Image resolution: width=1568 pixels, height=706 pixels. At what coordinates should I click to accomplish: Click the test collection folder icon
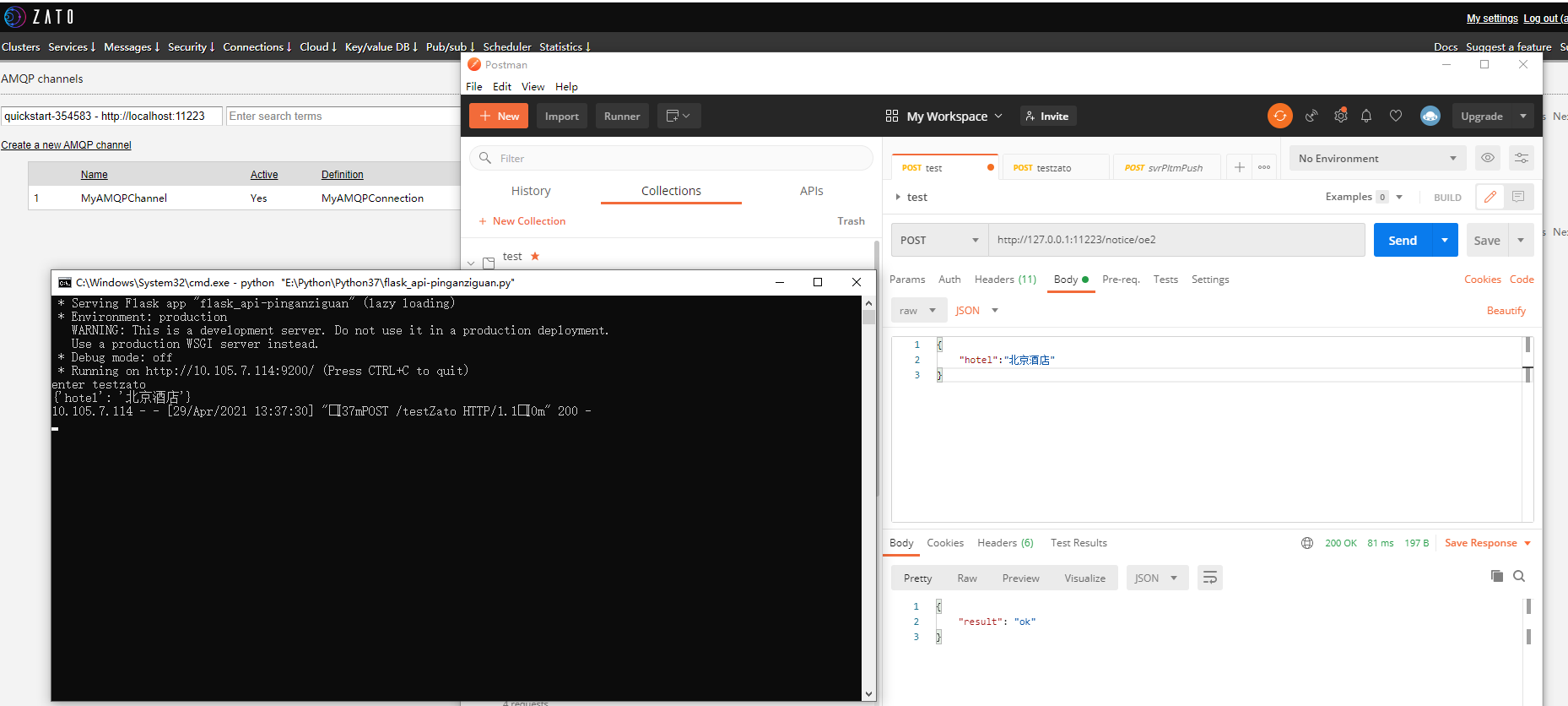point(489,263)
